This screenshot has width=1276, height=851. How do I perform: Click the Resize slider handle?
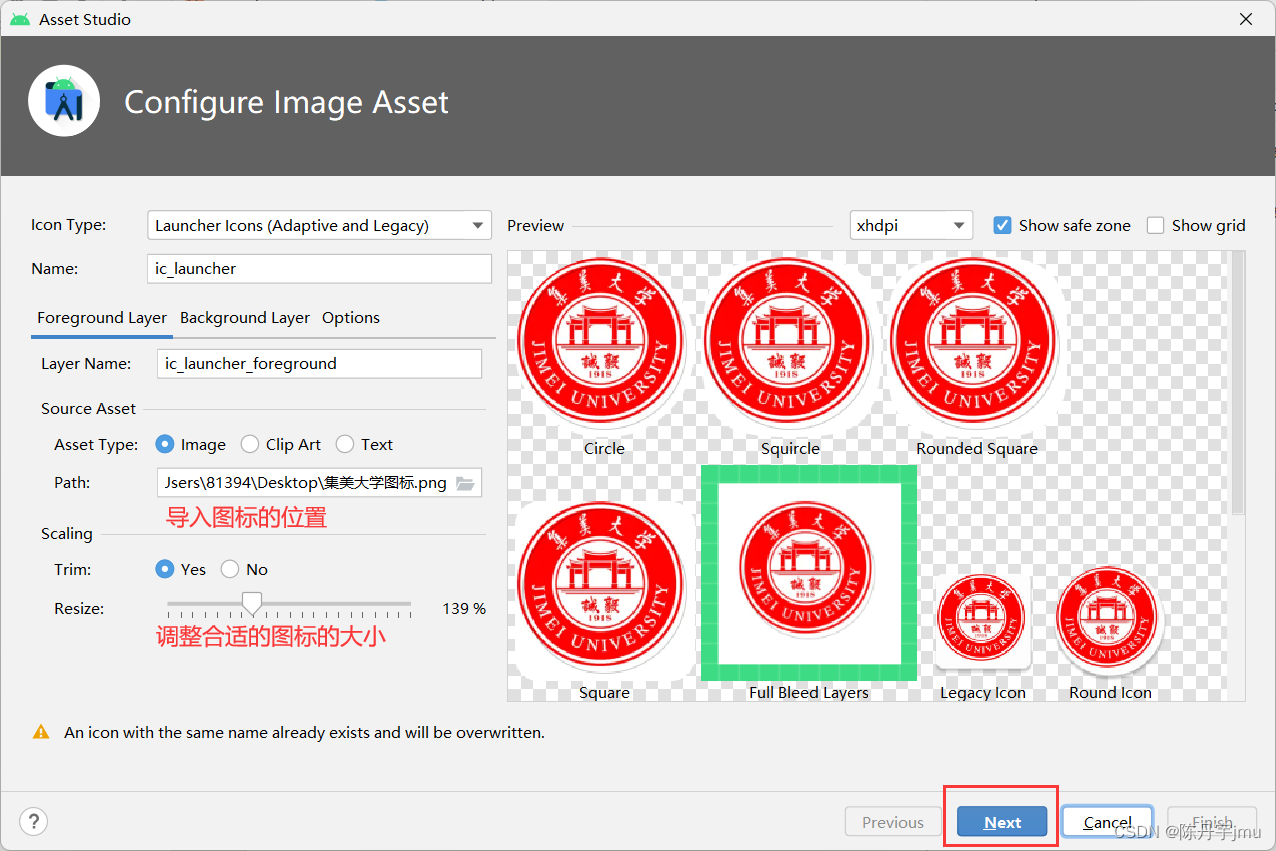253,603
